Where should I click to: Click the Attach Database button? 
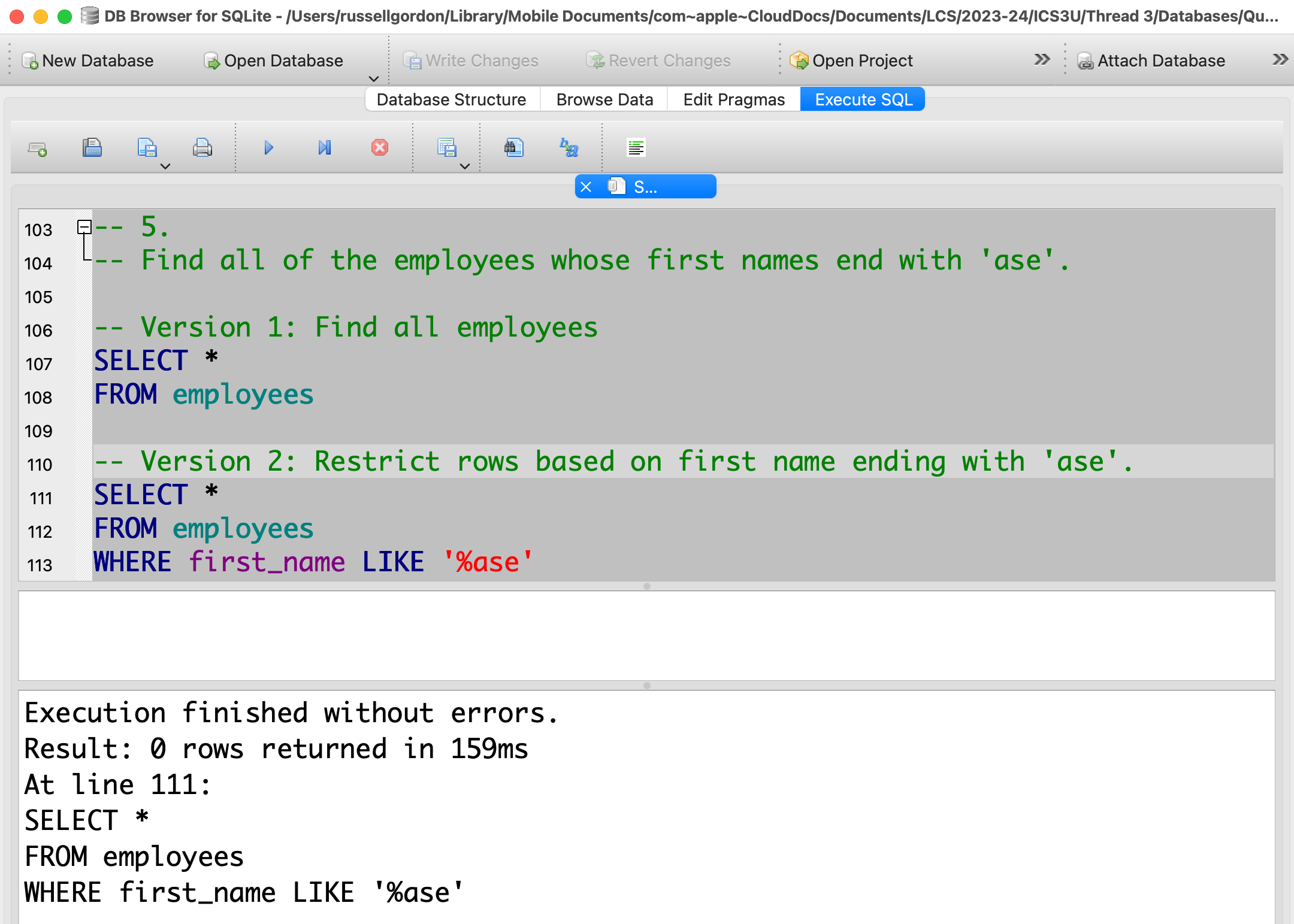click(1151, 60)
